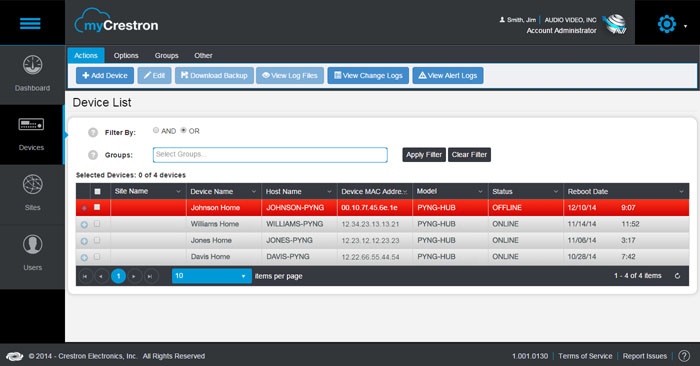Go to the next page of the device table
The width and height of the screenshot is (700, 366).
[134, 276]
